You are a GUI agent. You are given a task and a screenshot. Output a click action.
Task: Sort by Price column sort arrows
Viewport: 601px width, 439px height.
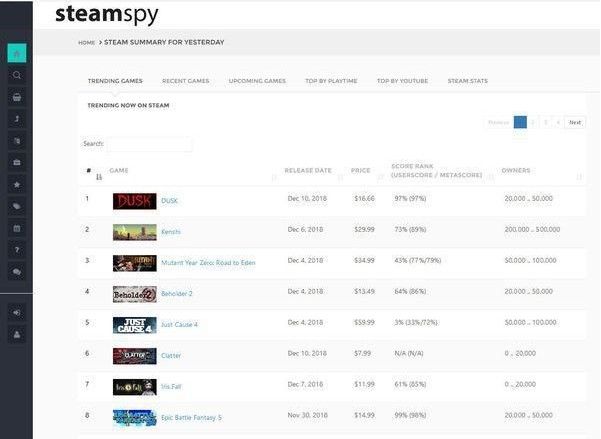click(381, 177)
